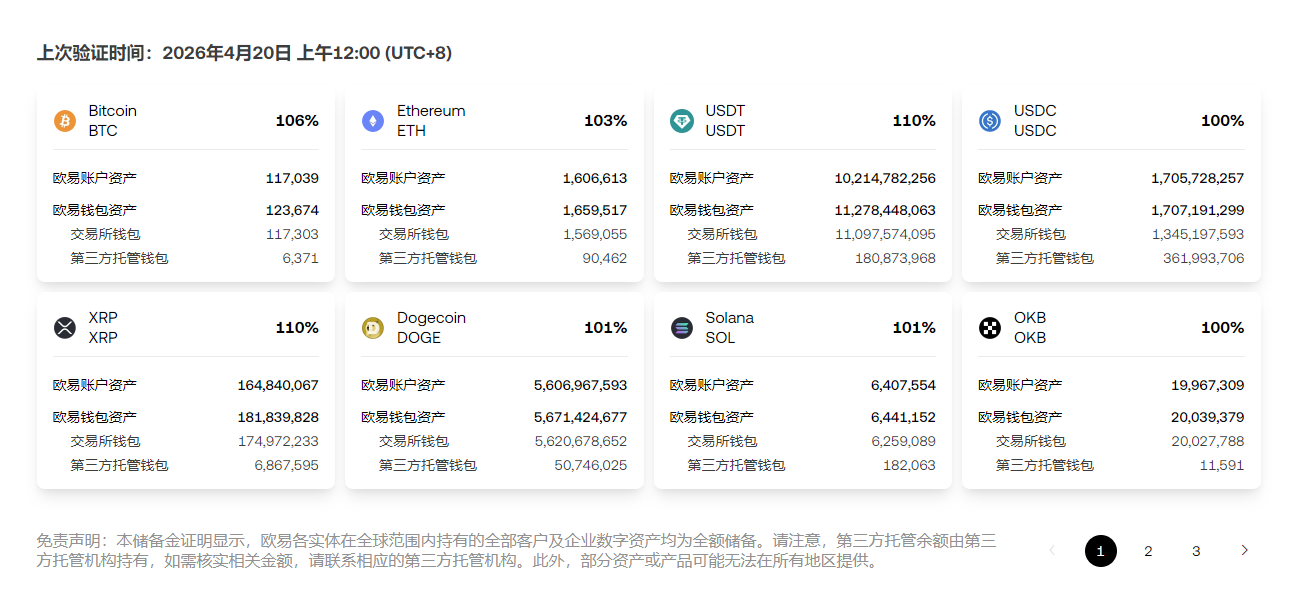1305x594 pixels.
Task: Select the Solana 101% reserve ratio
Action: point(914,328)
